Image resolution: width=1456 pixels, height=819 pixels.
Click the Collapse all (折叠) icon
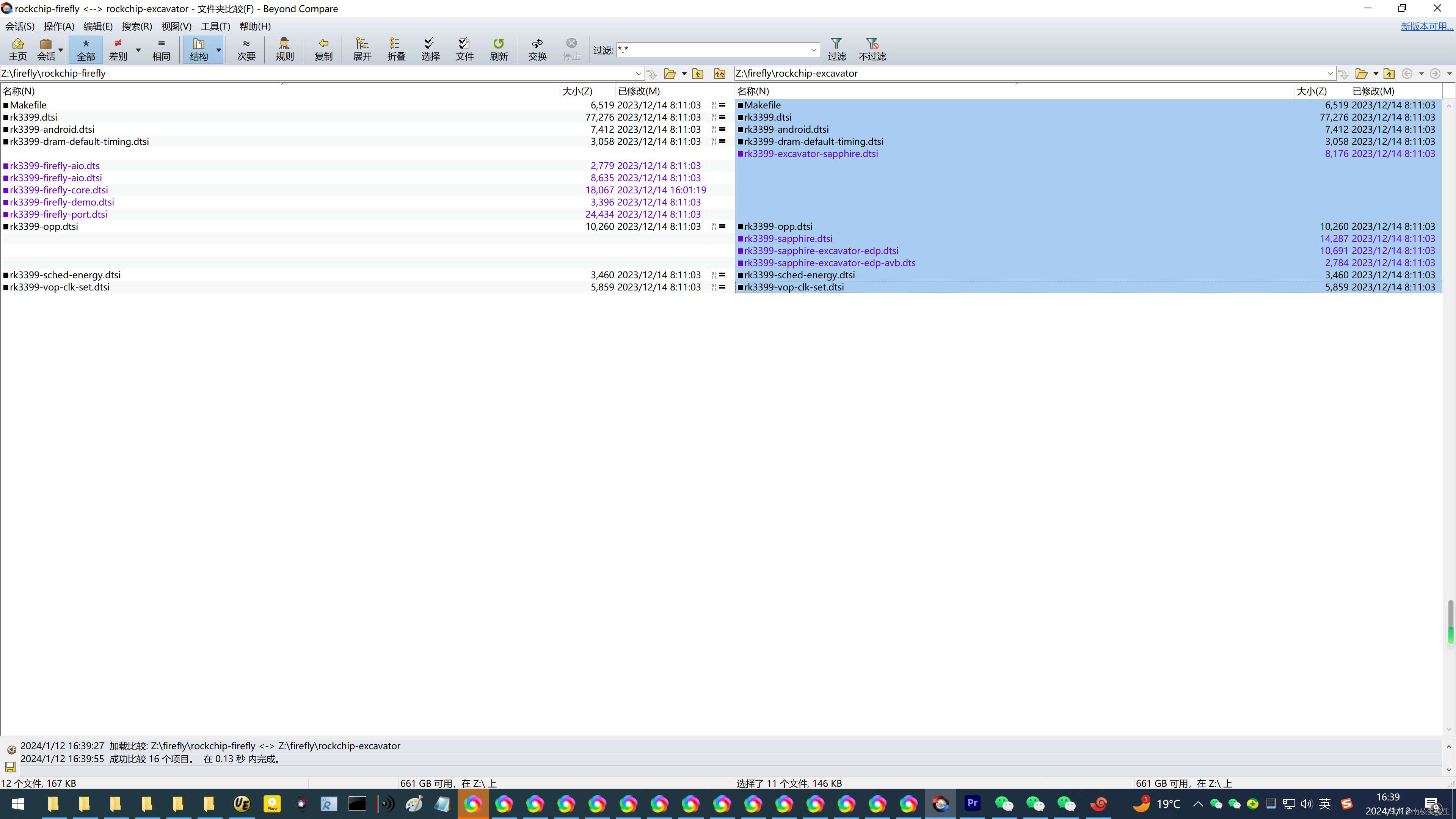coord(395,49)
